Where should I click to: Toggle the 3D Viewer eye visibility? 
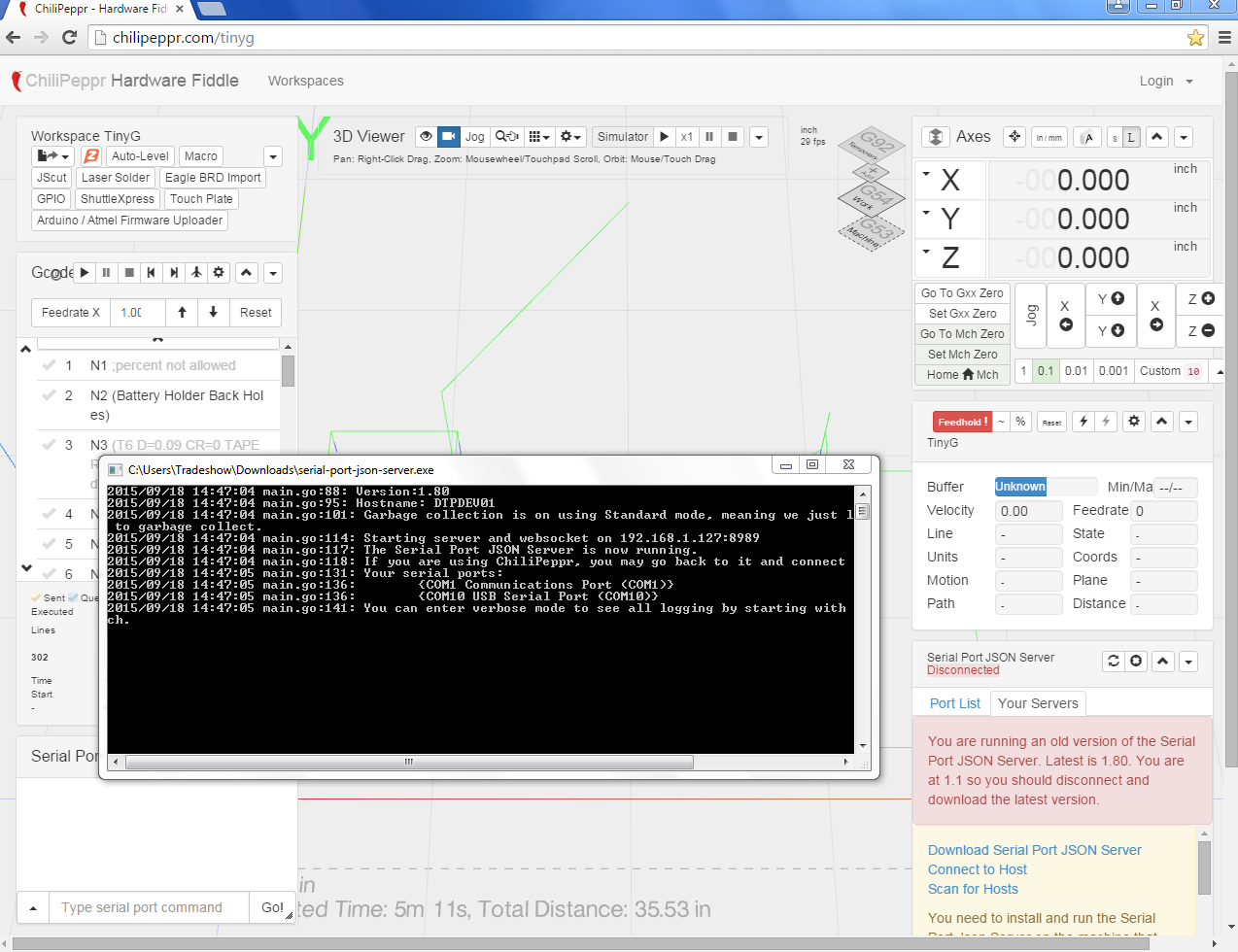[x=426, y=137]
